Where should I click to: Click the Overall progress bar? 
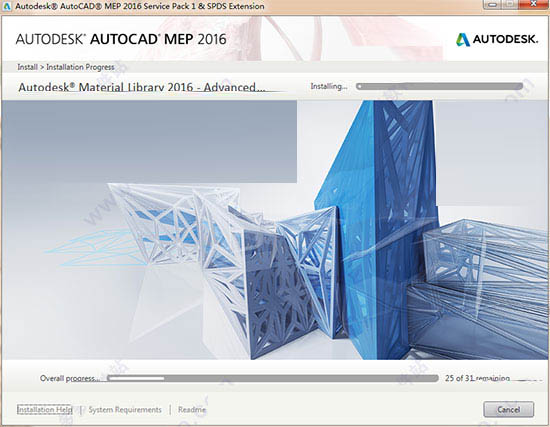coord(273,378)
